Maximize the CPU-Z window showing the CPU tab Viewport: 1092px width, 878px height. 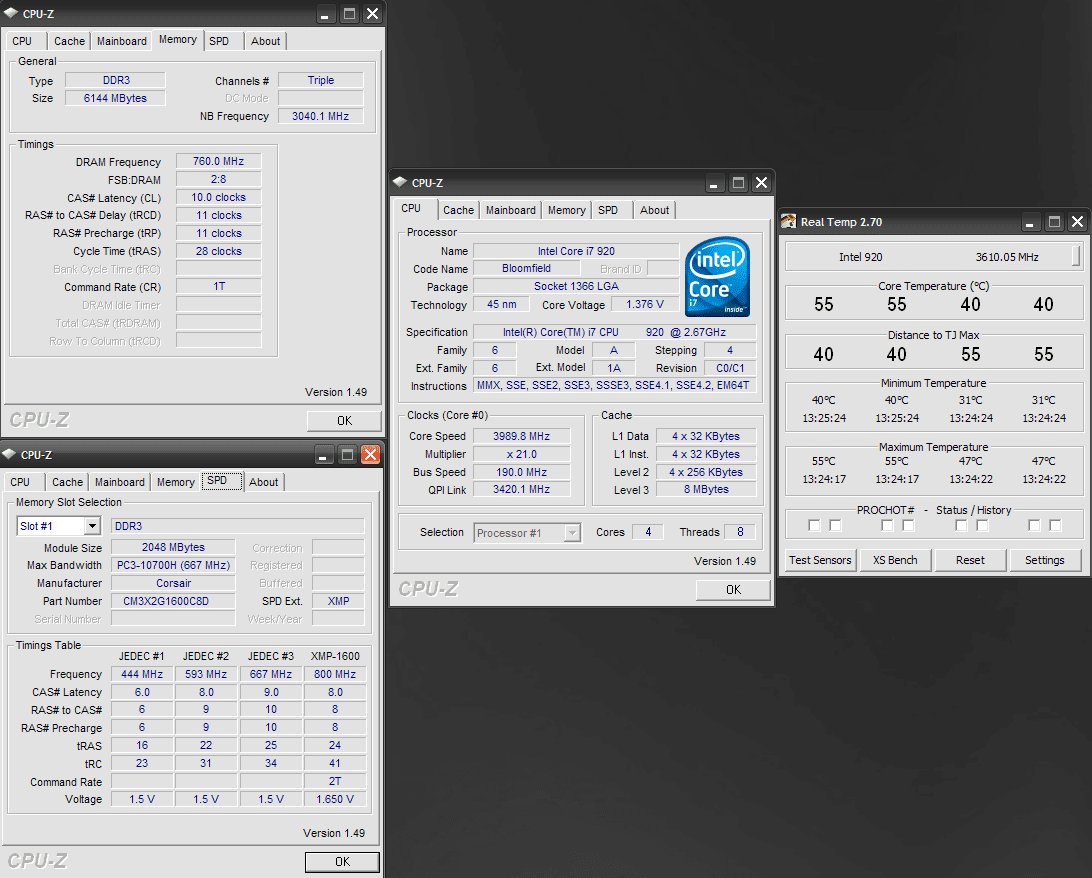click(x=738, y=182)
